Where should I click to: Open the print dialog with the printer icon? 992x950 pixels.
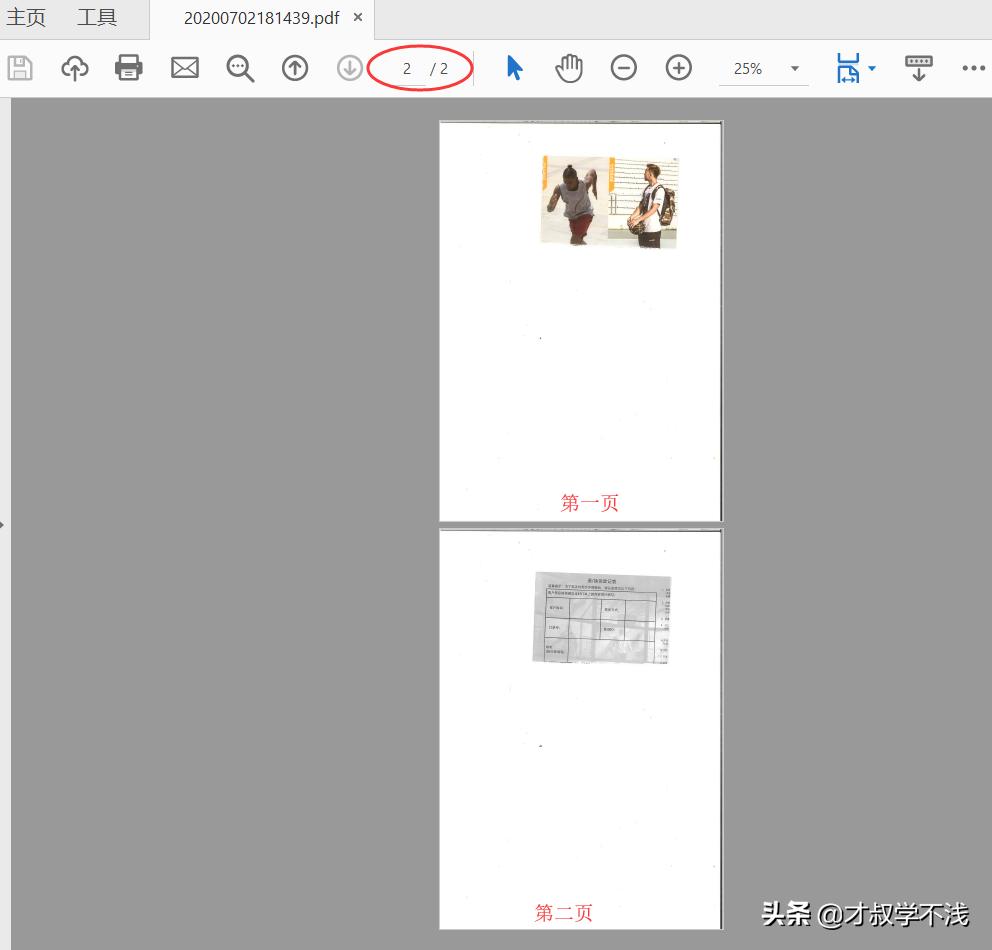click(x=129, y=67)
